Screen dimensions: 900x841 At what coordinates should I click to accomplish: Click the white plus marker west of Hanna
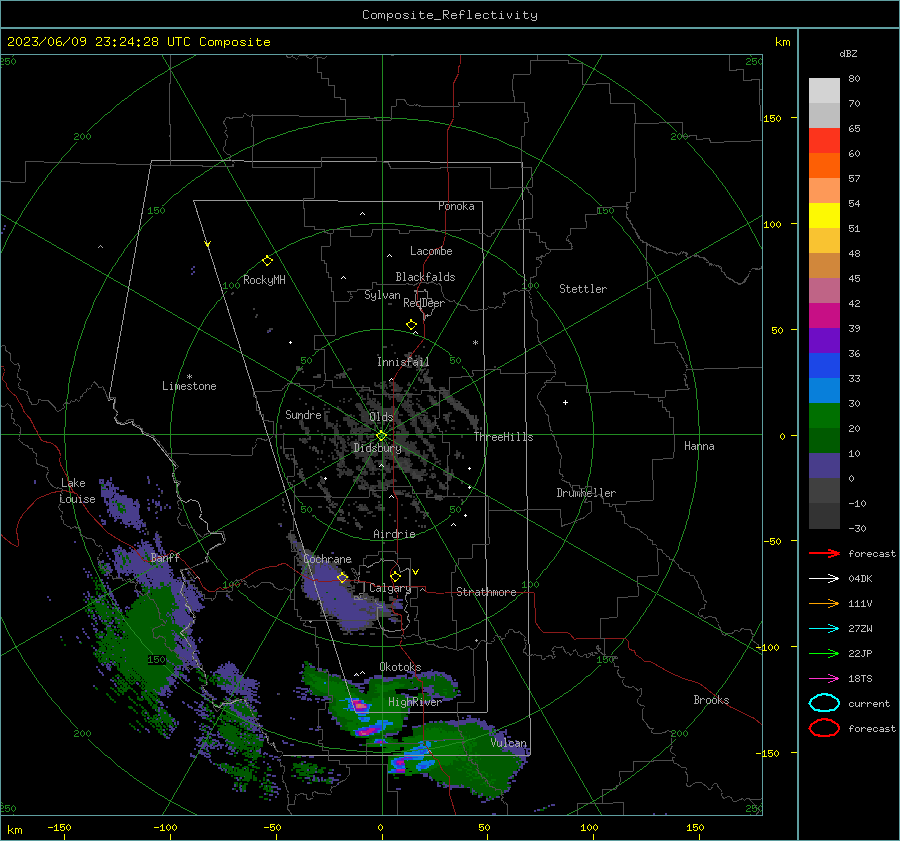tap(565, 402)
